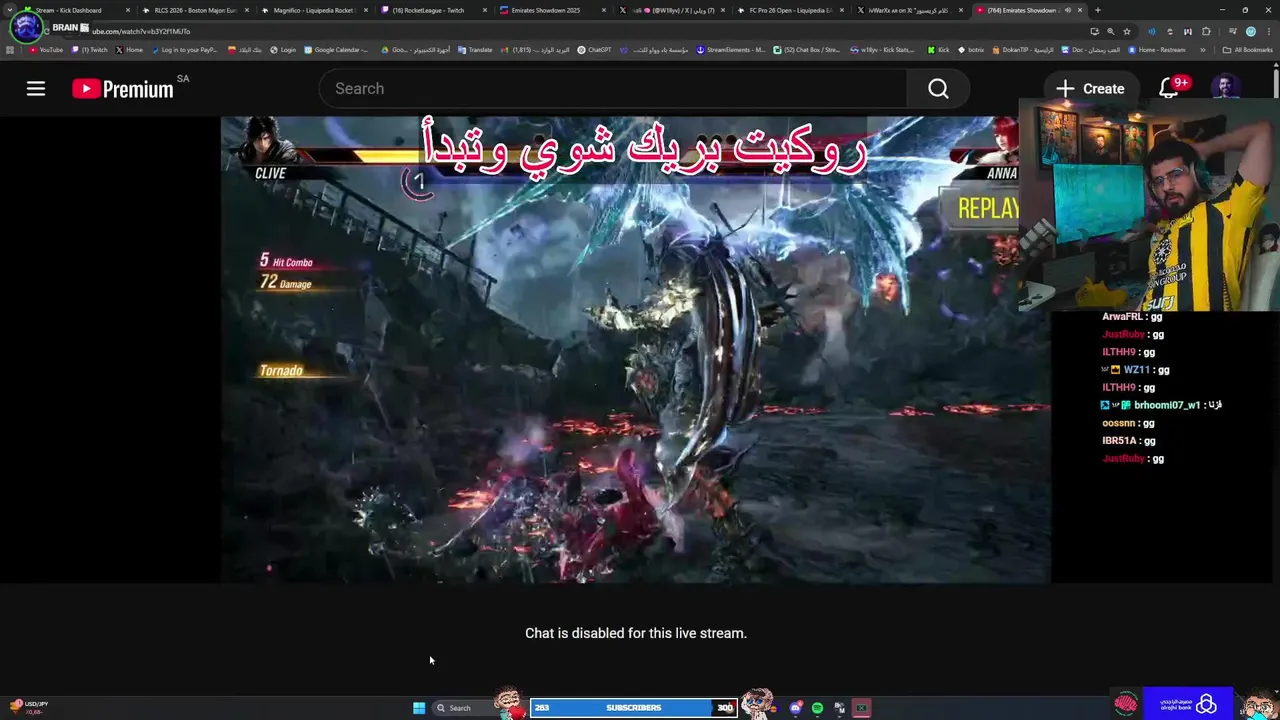
Task: Open the notifications bell
Action: (x=1168, y=89)
